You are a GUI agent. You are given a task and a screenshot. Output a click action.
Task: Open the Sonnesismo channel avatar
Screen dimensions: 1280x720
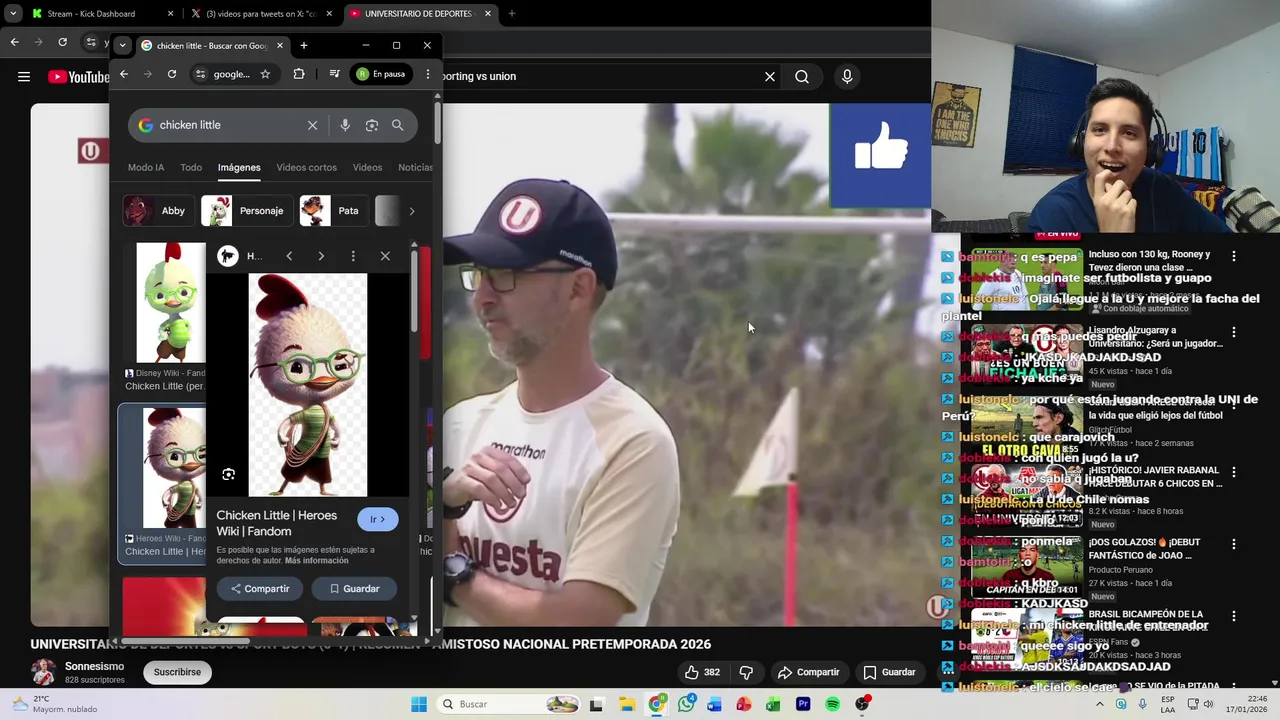[x=43, y=672]
